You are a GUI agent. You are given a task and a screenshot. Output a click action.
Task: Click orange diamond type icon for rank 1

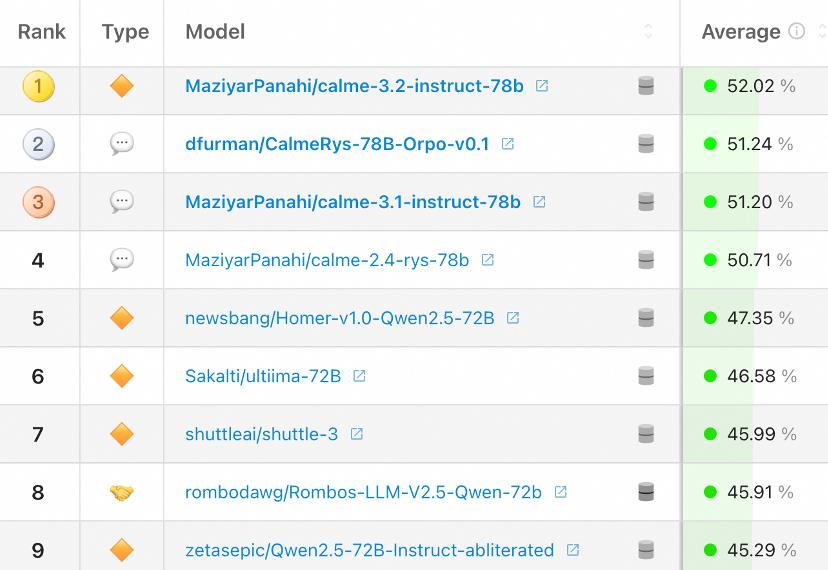coord(121,86)
